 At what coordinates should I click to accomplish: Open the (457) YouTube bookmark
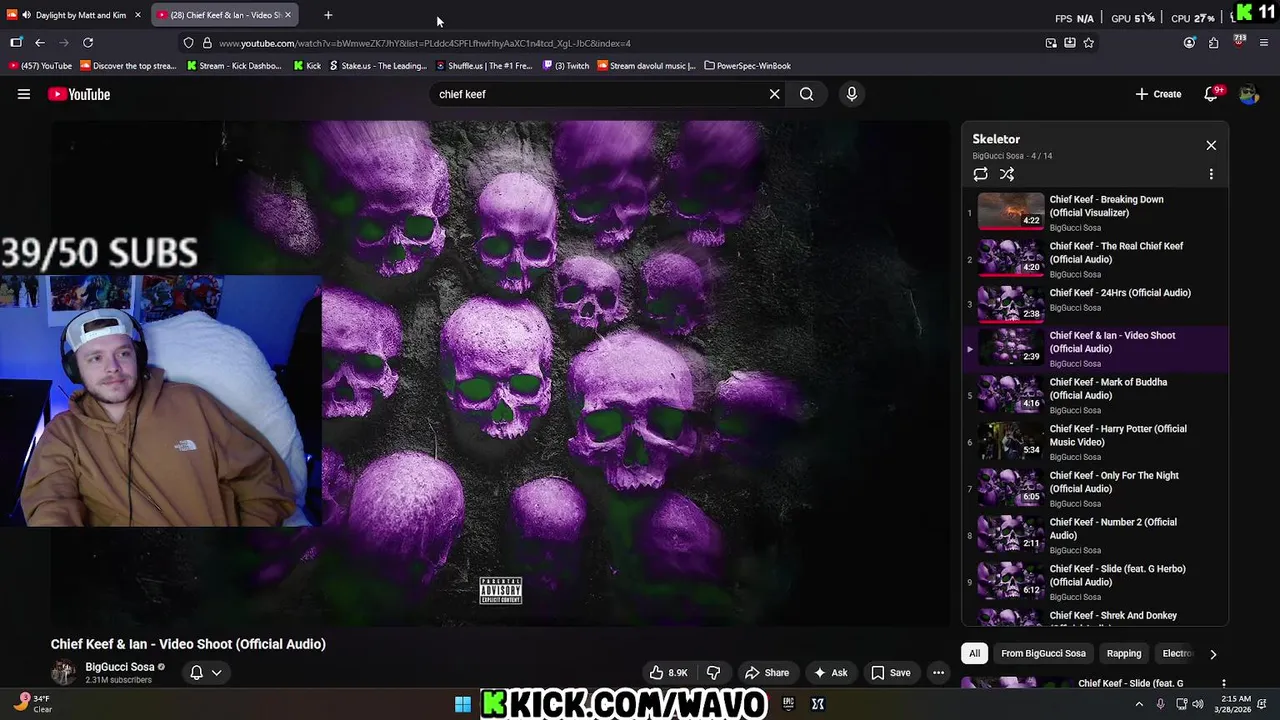click(41, 66)
